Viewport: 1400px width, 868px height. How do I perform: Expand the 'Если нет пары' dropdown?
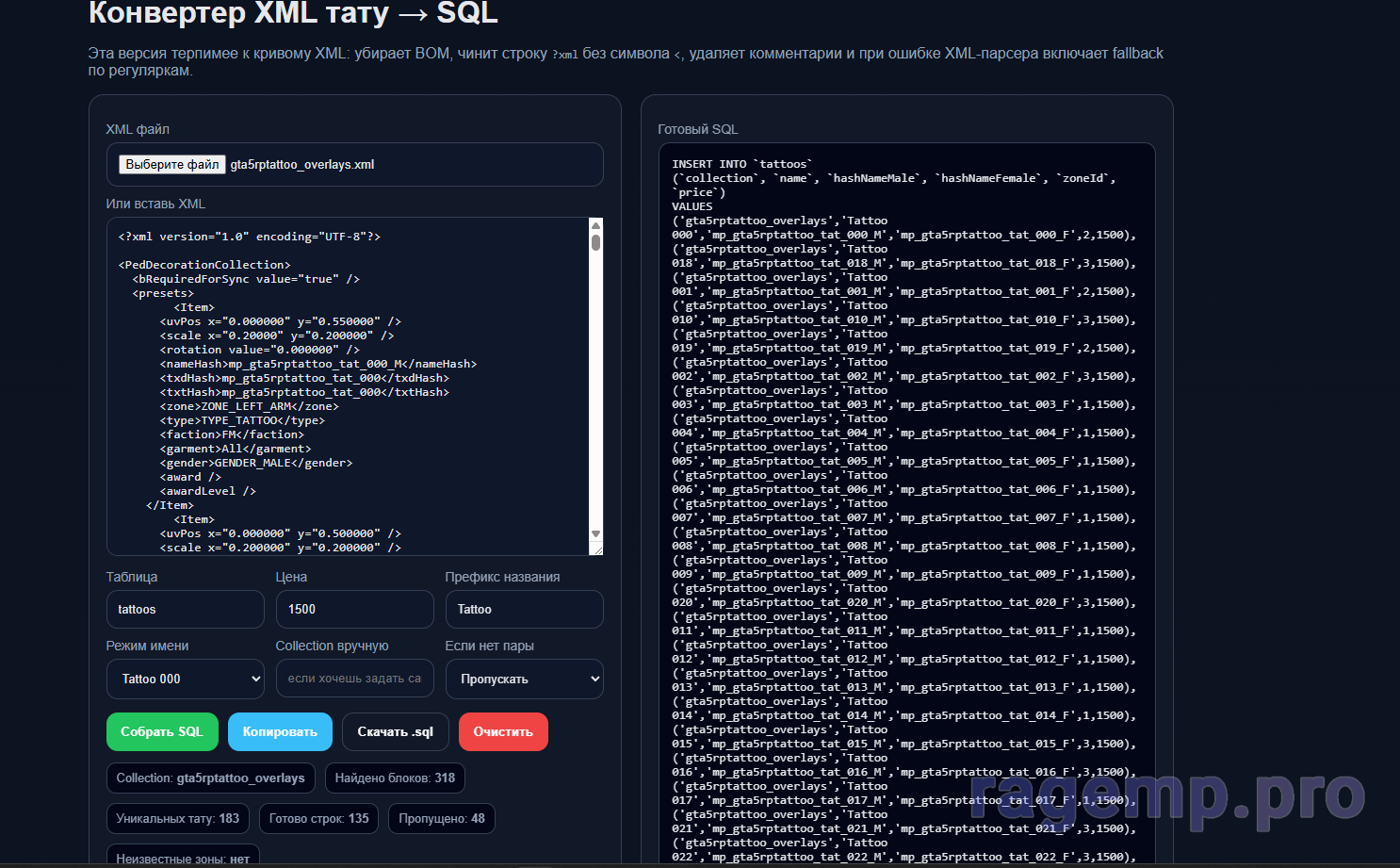[x=524, y=680]
